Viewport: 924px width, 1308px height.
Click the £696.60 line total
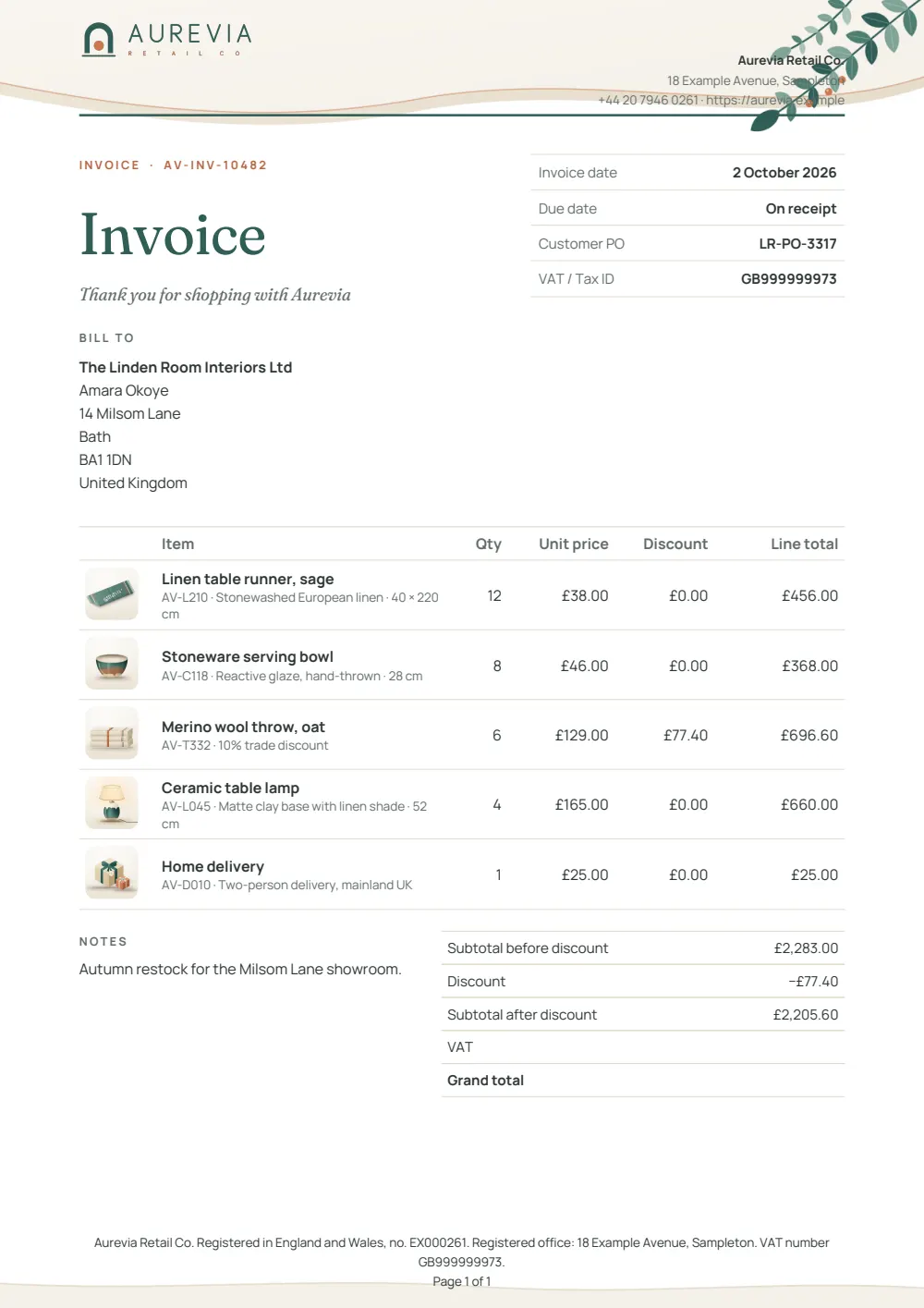click(809, 736)
